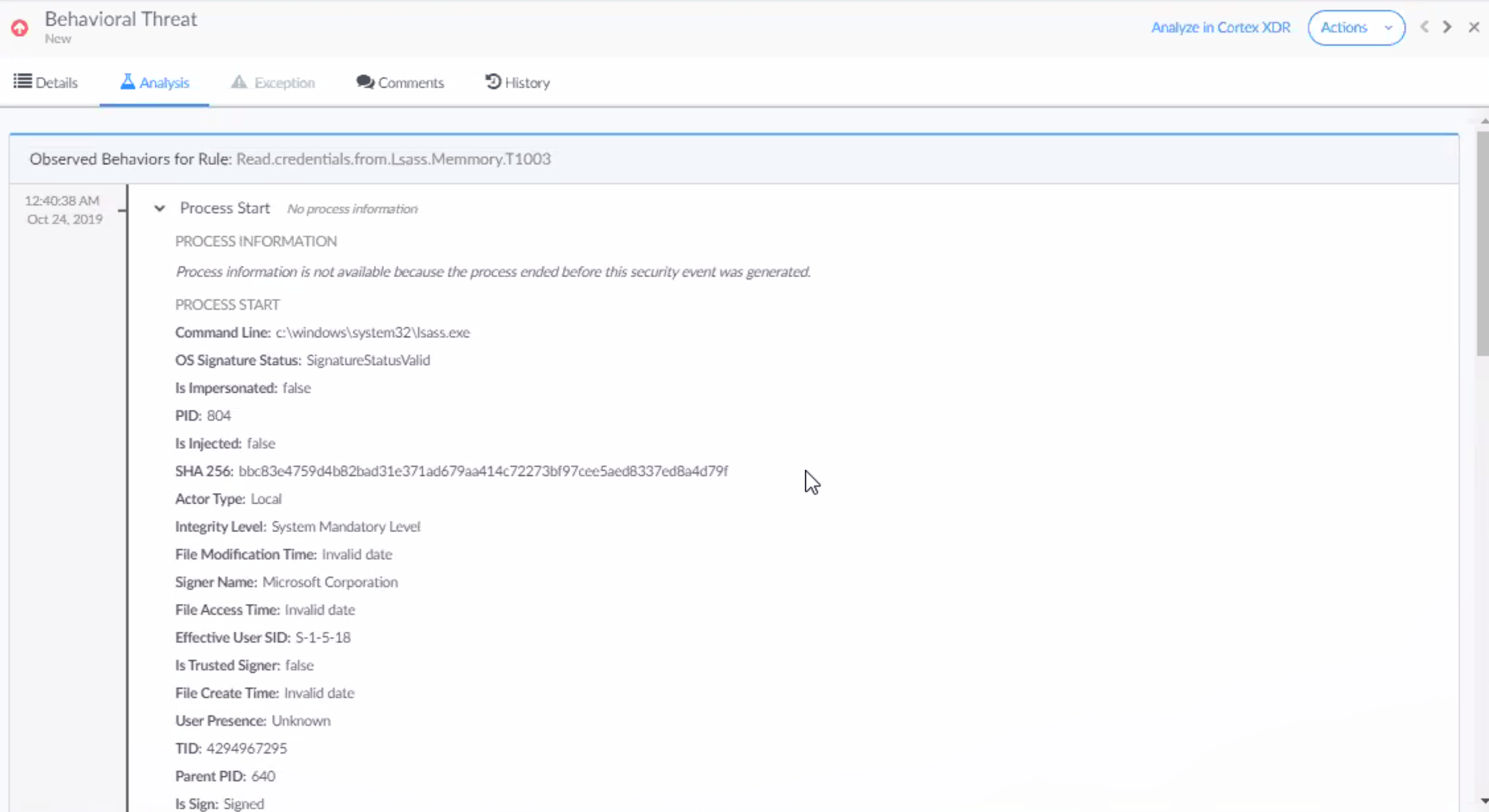This screenshot has width=1489, height=812.
Task: Go to previous alert with left arrow
Action: (1424, 27)
